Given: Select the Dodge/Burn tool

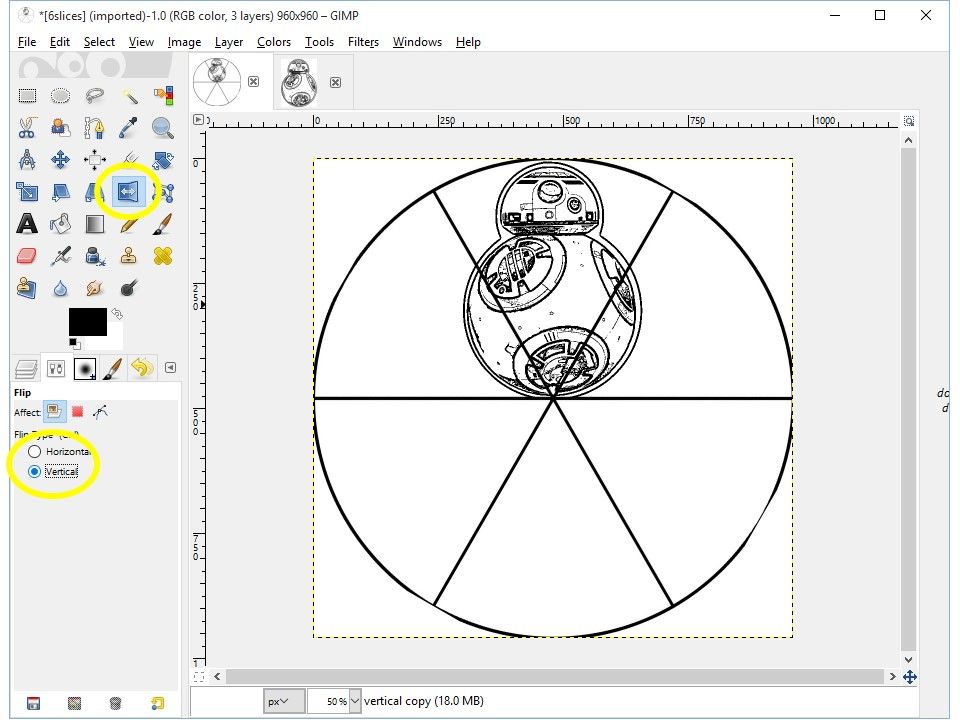Looking at the screenshot, I should [x=129, y=288].
